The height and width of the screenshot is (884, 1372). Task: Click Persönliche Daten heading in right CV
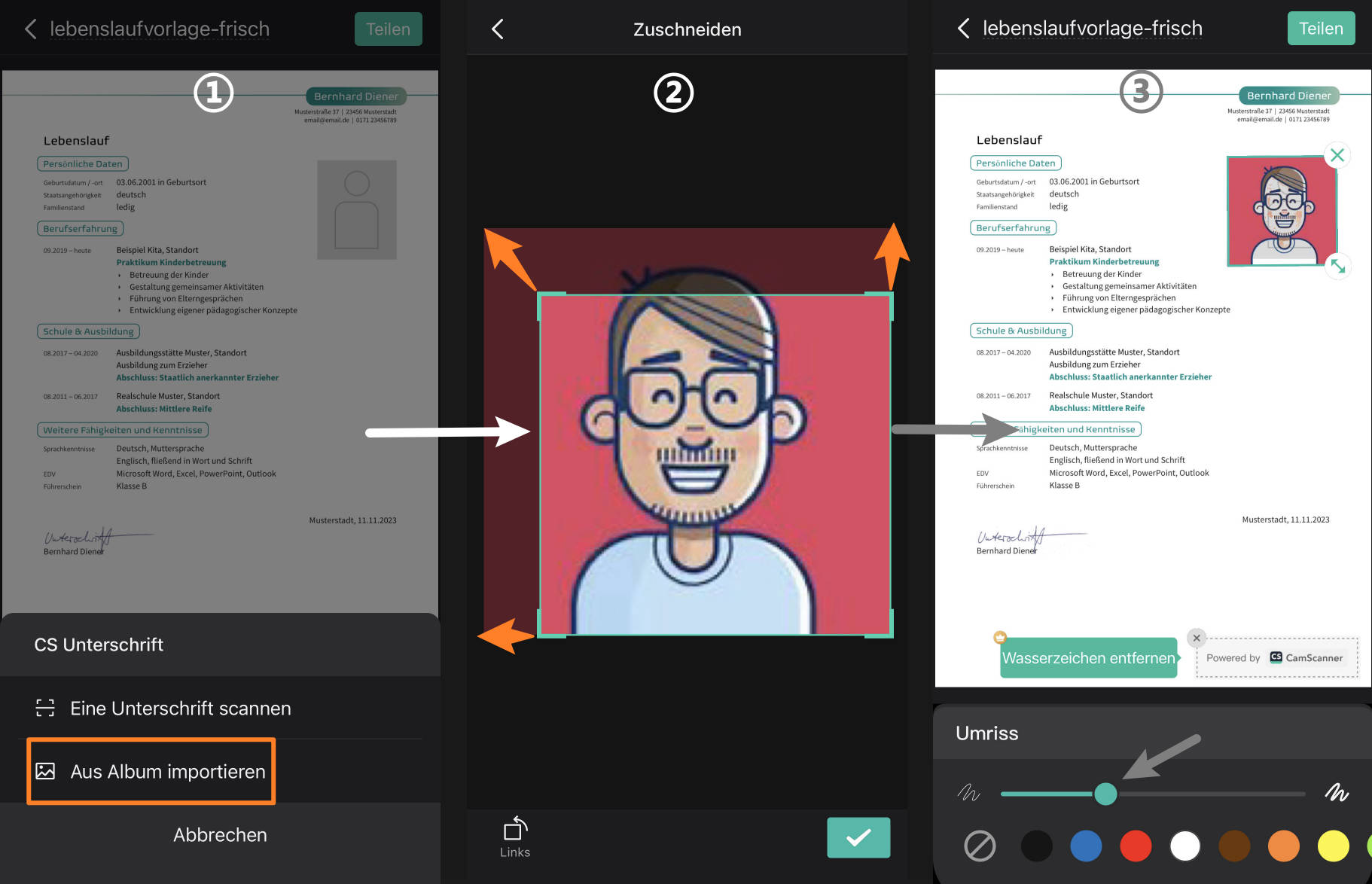point(1016,163)
